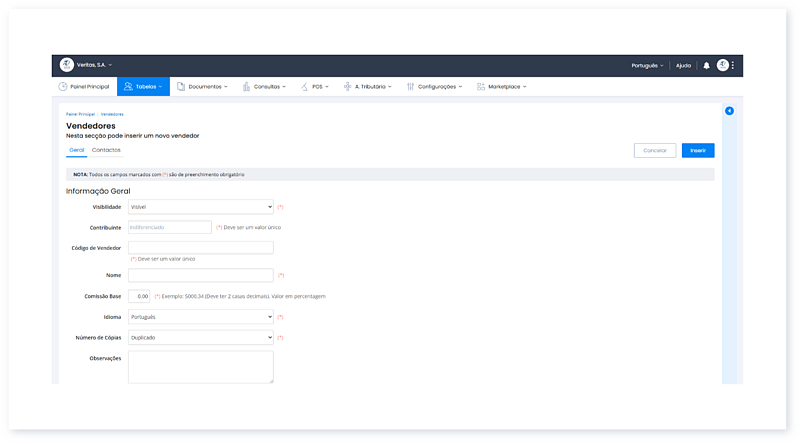Collapse the right side panel arrow
The height and width of the screenshot is (444, 800).
pyautogui.click(x=729, y=110)
